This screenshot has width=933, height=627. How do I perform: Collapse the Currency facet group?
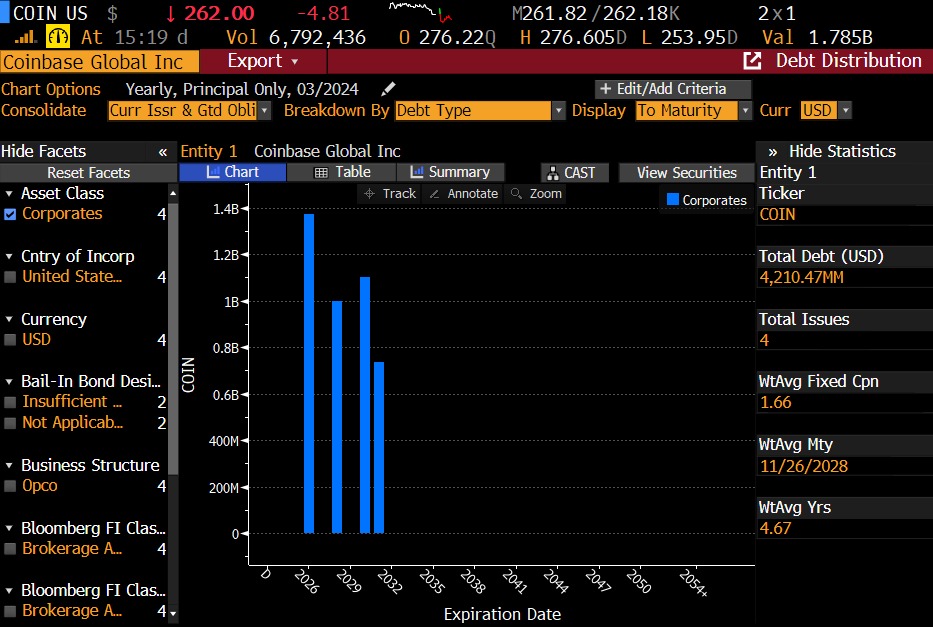pos(9,319)
